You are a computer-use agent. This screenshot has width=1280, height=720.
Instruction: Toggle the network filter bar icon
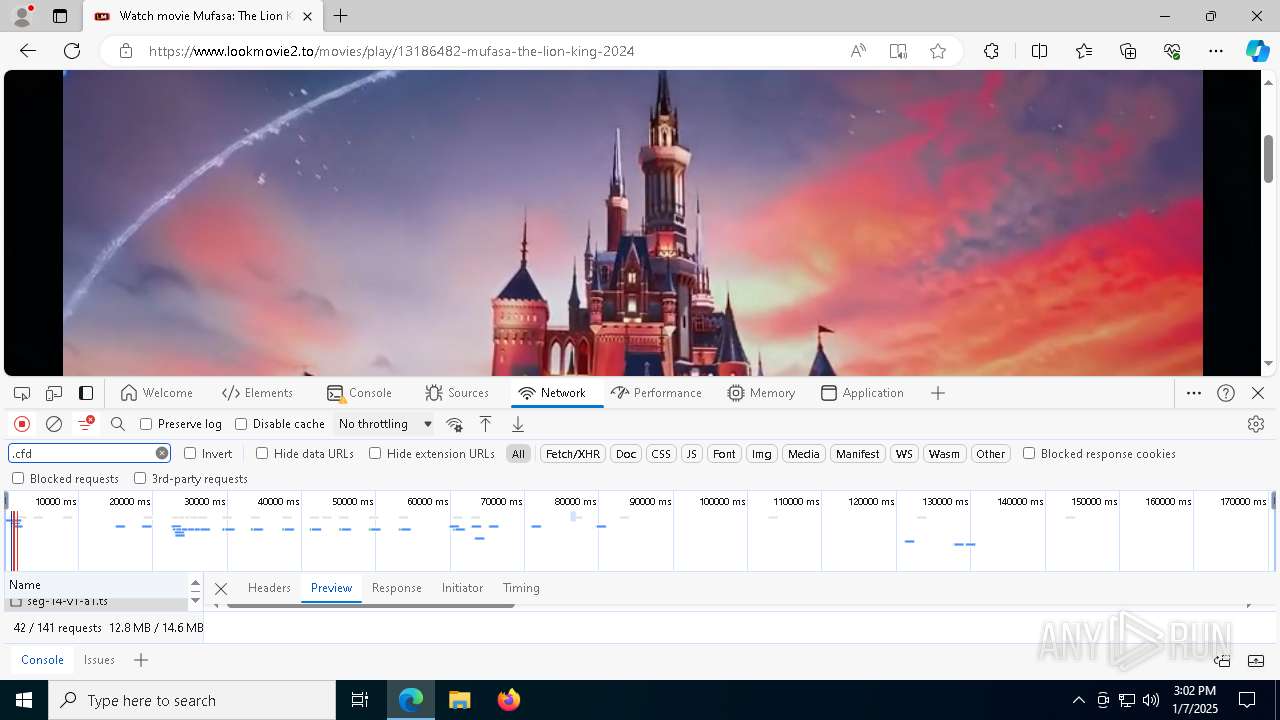coord(86,424)
